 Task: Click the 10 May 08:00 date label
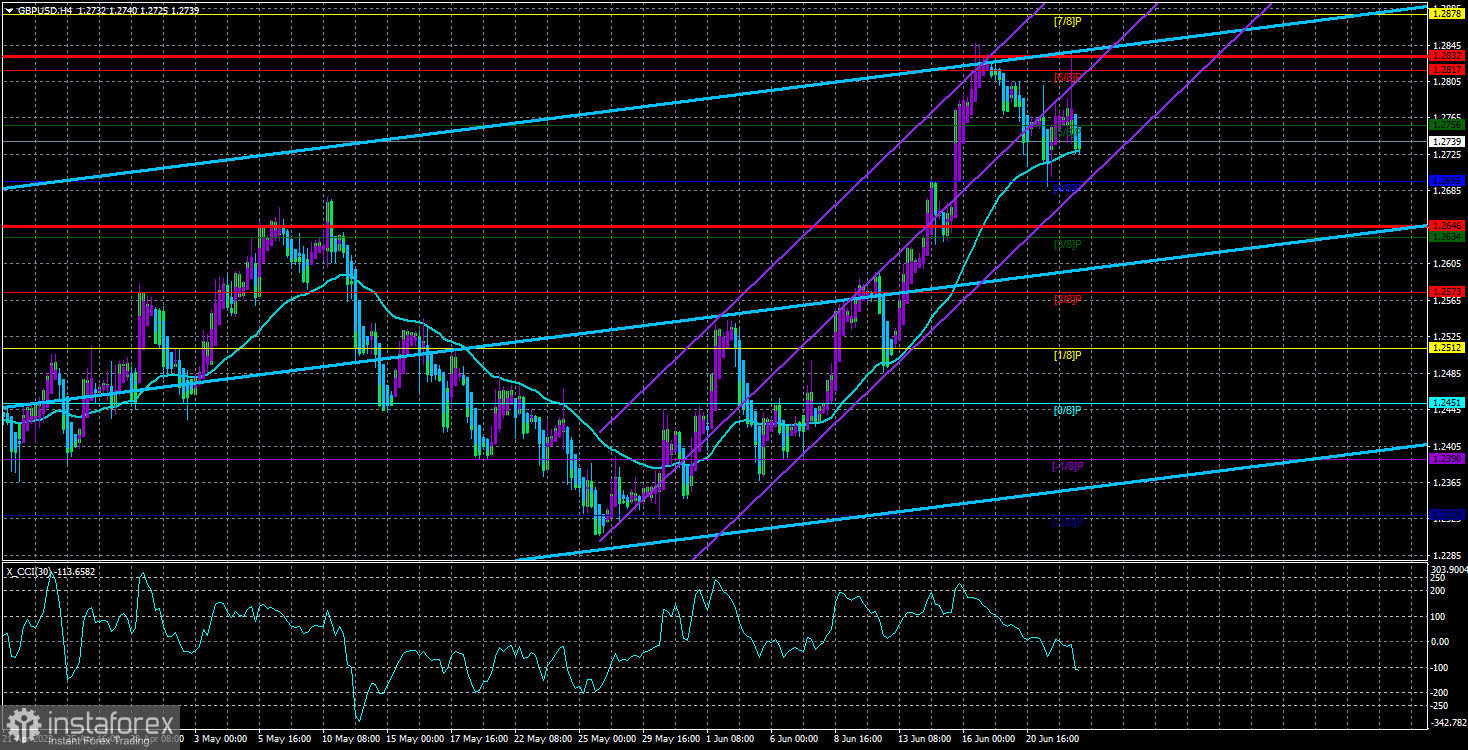[352, 739]
